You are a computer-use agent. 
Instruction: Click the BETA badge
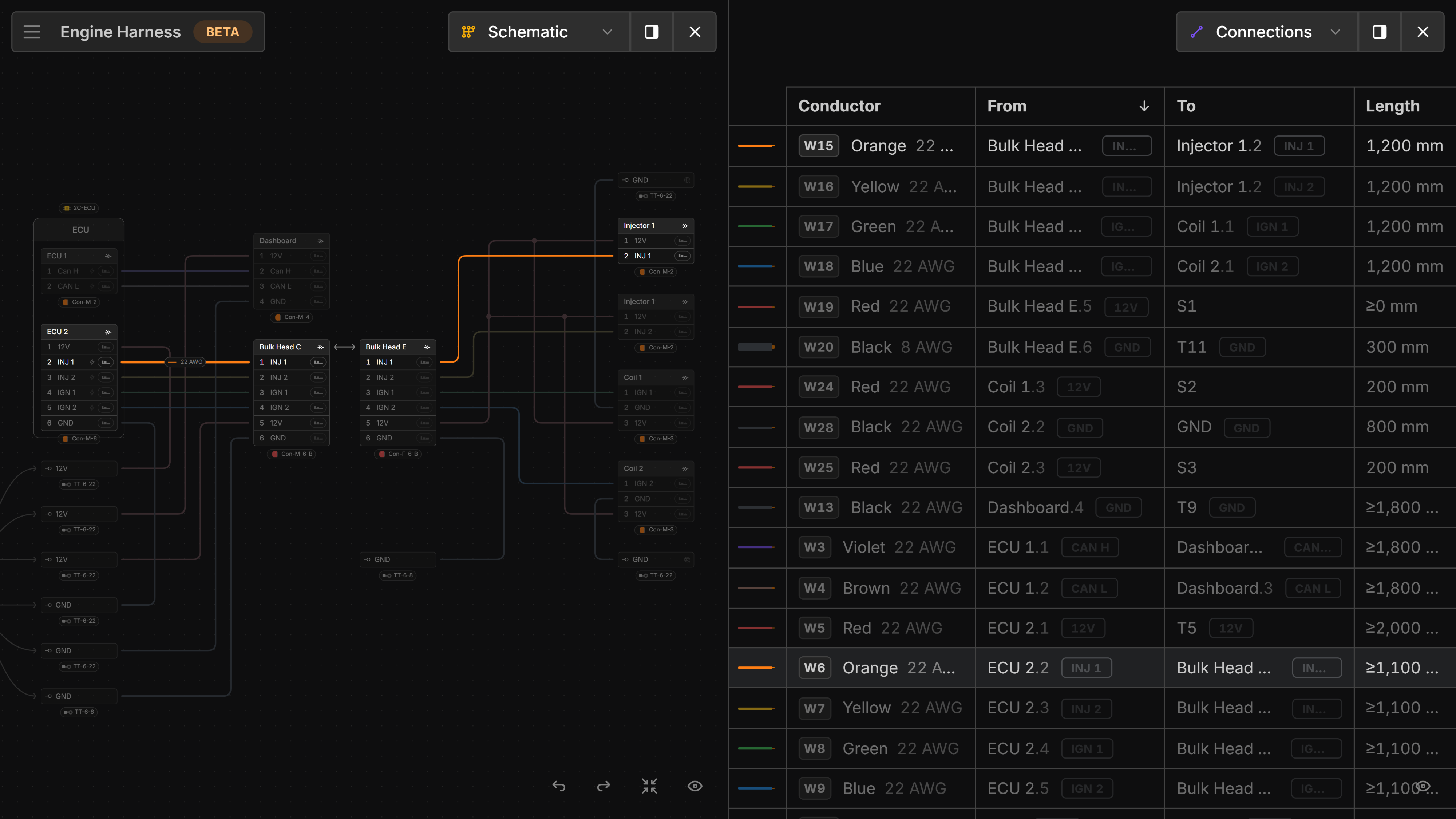click(x=222, y=32)
